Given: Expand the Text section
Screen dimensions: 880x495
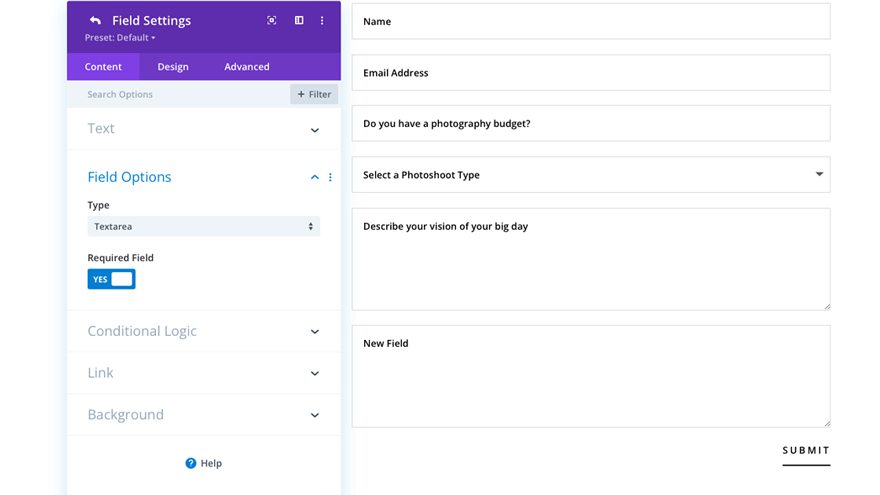Looking at the screenshot, I should [x=314, y=130].
